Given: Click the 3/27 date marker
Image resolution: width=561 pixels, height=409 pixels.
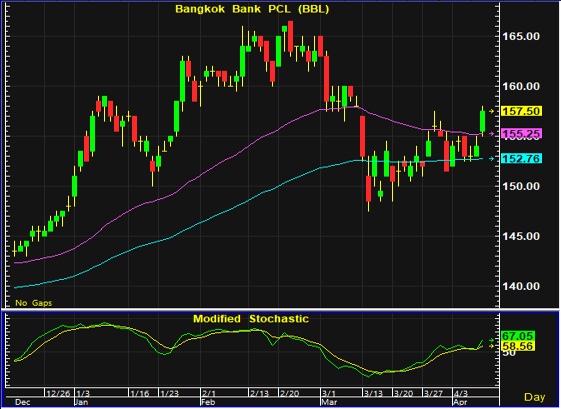Looking at the screenshot, I should click(433, 393).
